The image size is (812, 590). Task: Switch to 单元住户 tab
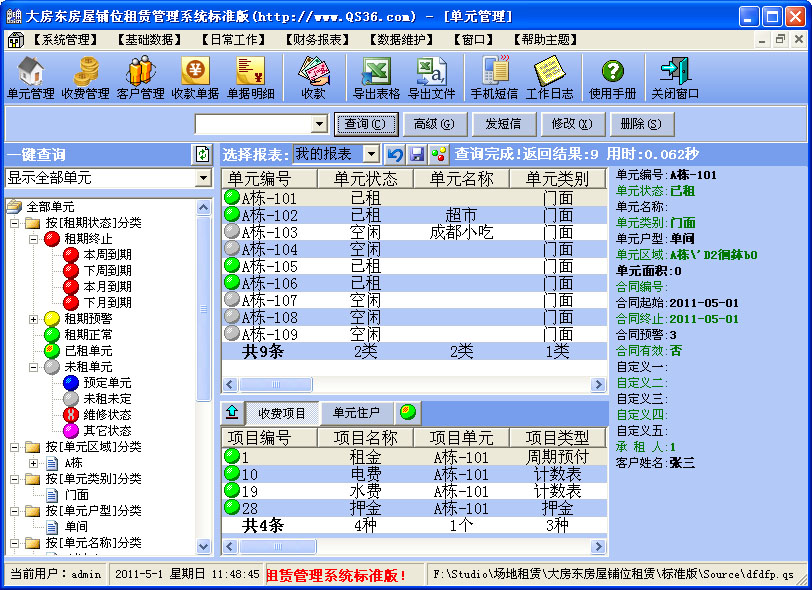pyautogui.click(x=356, y=413)
